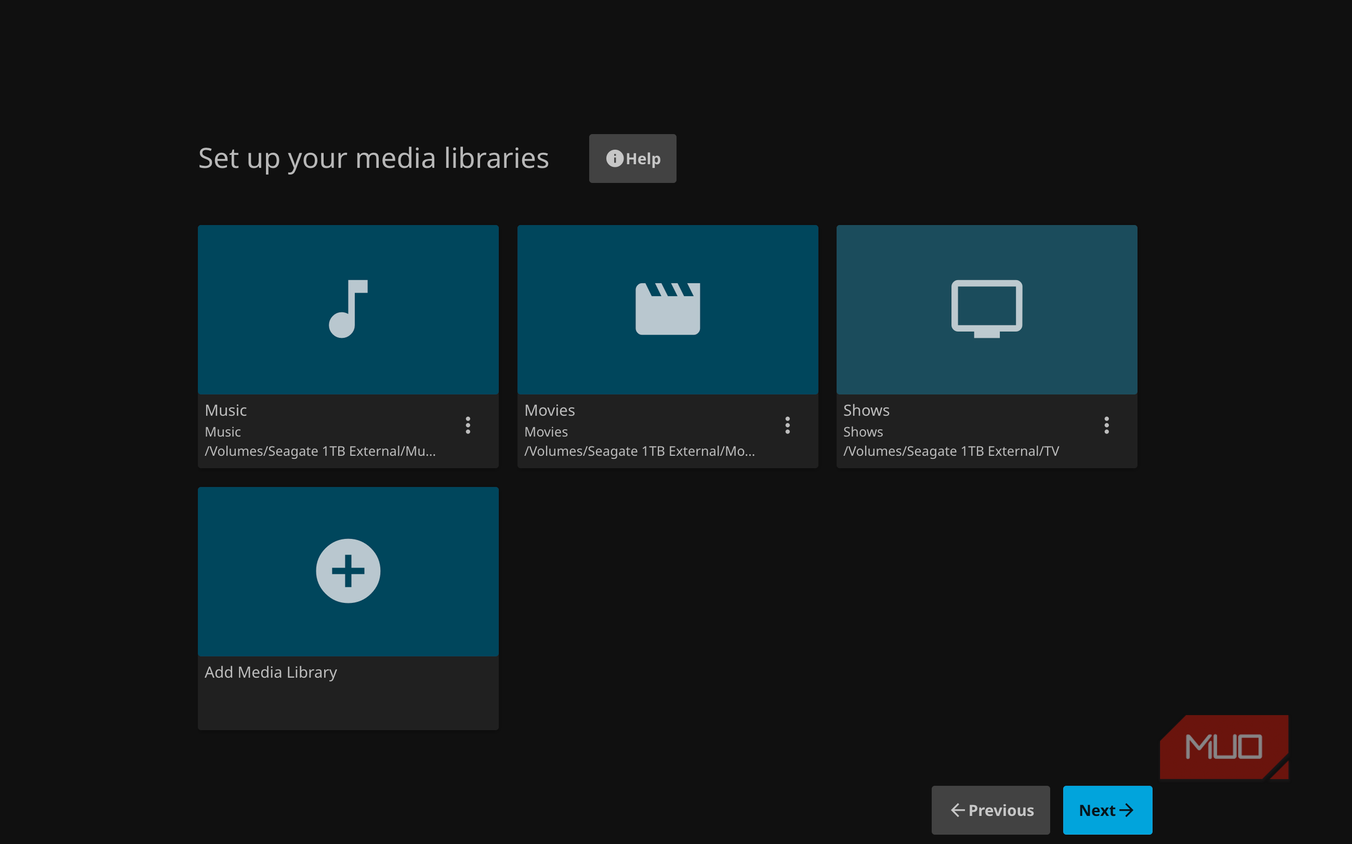Open the Shows library card image
The height and width of the screenshot is (844, 1352).
(x=987, y=310)
